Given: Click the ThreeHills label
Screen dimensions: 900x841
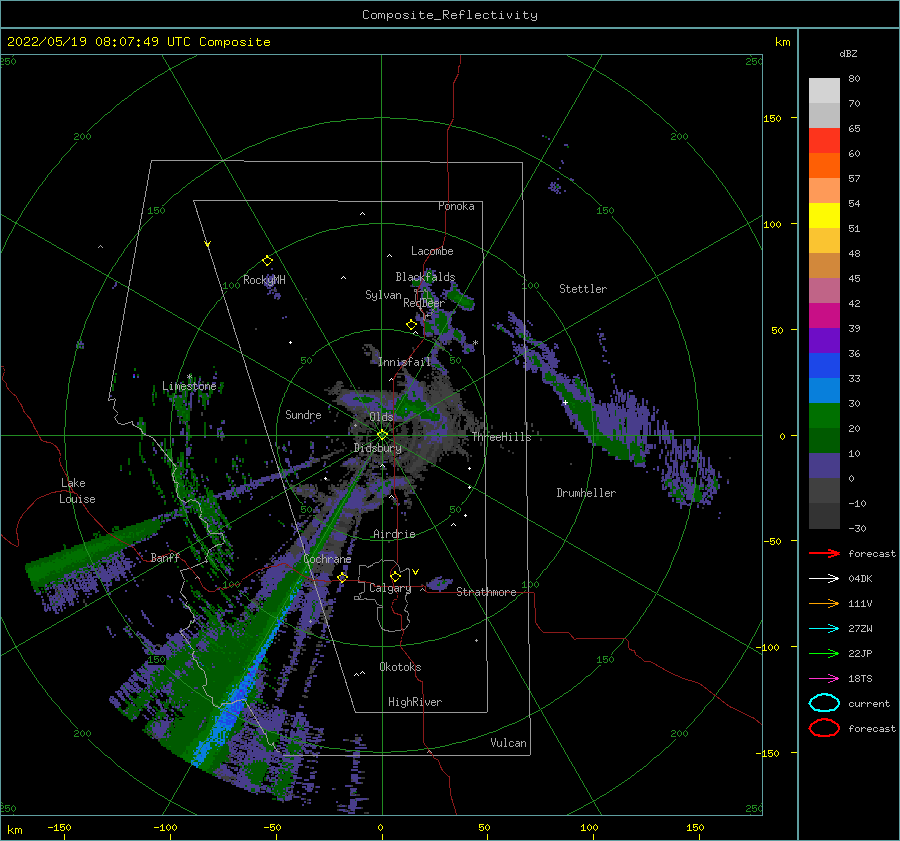Looking at the screenshot, I should click(502, 437).
